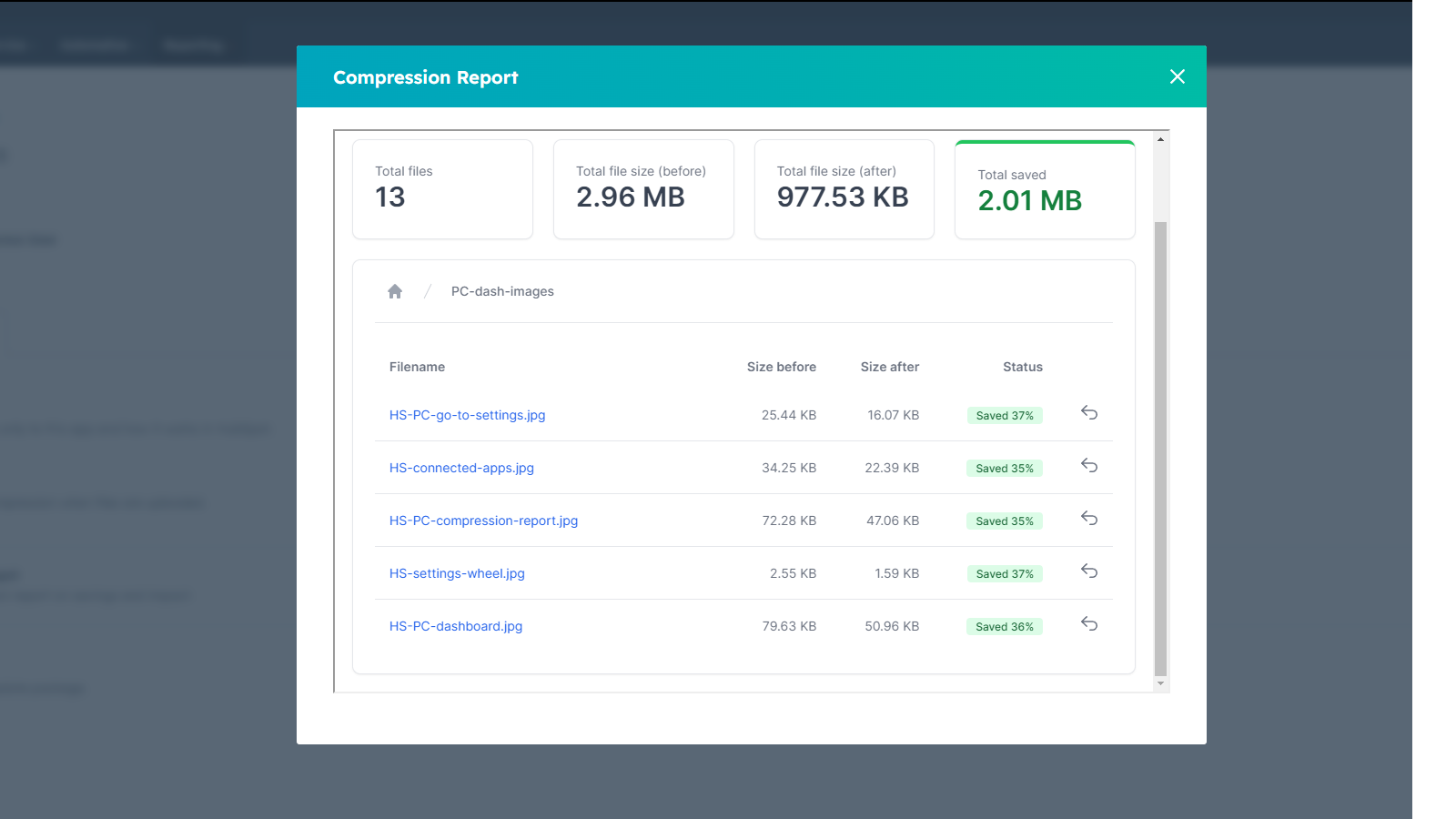Restore HS-settings-wheel.jpg with the revert arrow
1456x819 pixels.
[1088, 571]
